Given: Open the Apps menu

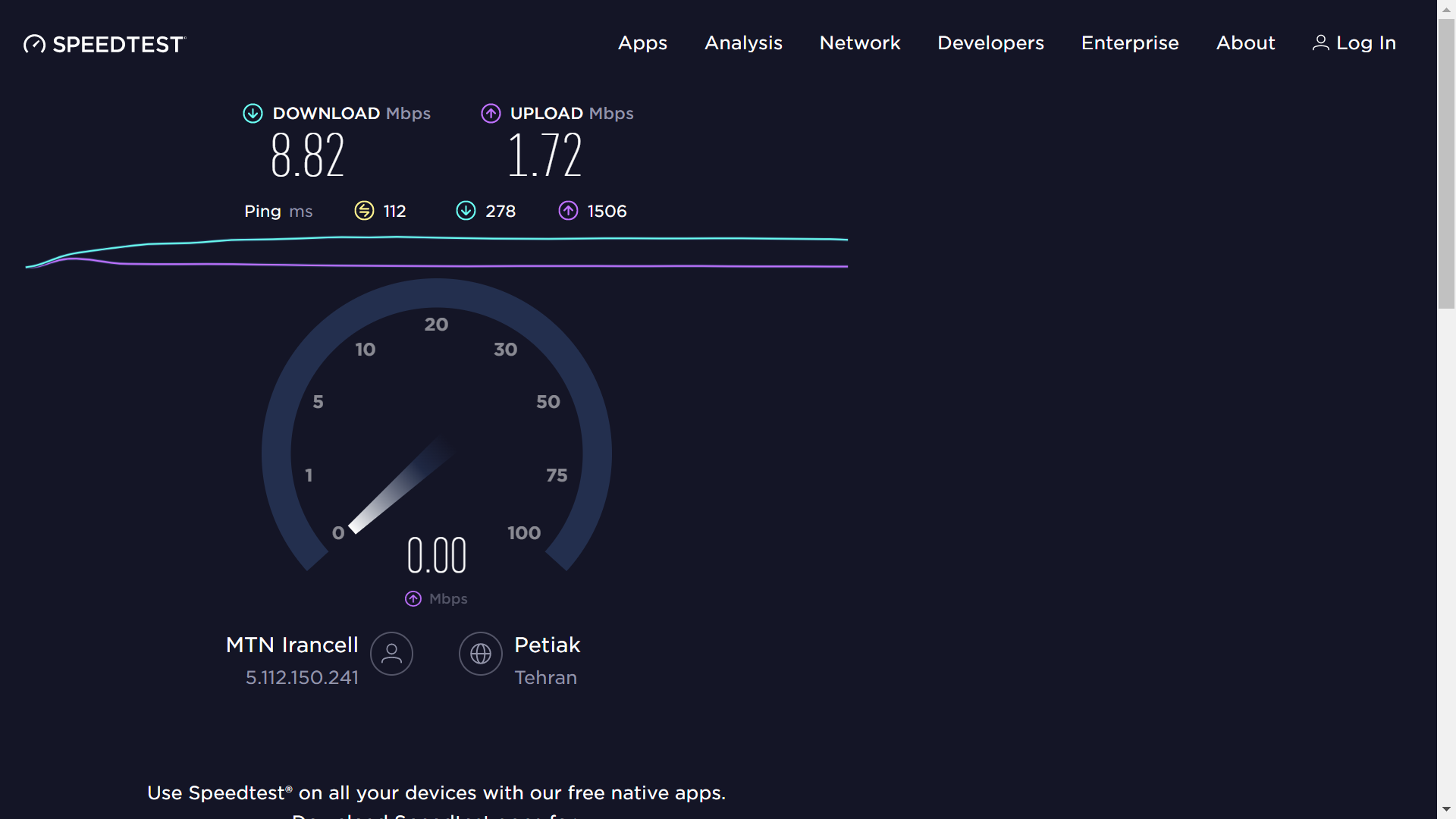Looking at the screenshot, I should tap(642, 43).
